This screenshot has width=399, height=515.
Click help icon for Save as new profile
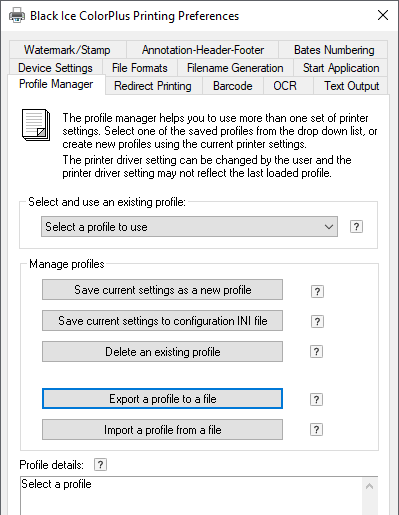click(317, 291)
